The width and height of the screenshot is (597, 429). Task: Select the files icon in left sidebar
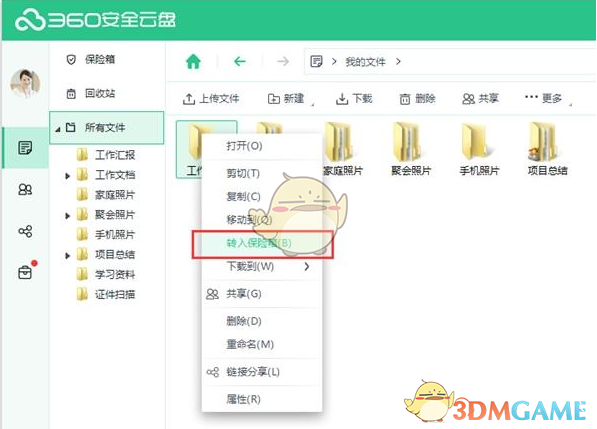coord(25,148)
